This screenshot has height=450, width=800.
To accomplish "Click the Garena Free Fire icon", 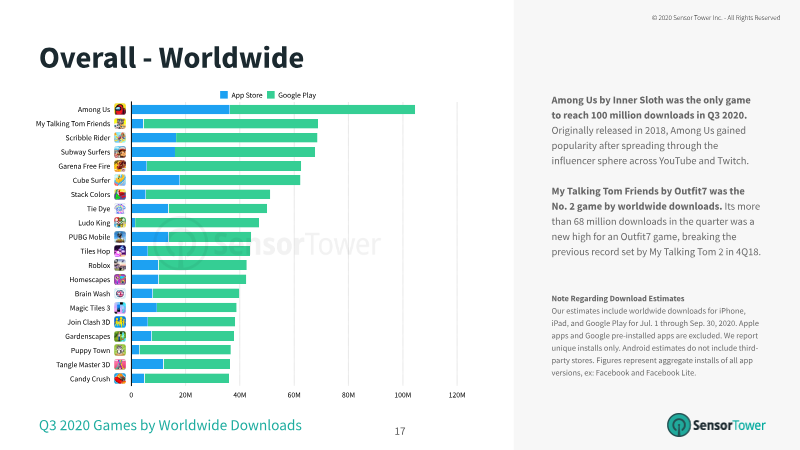I will (120, 166).
